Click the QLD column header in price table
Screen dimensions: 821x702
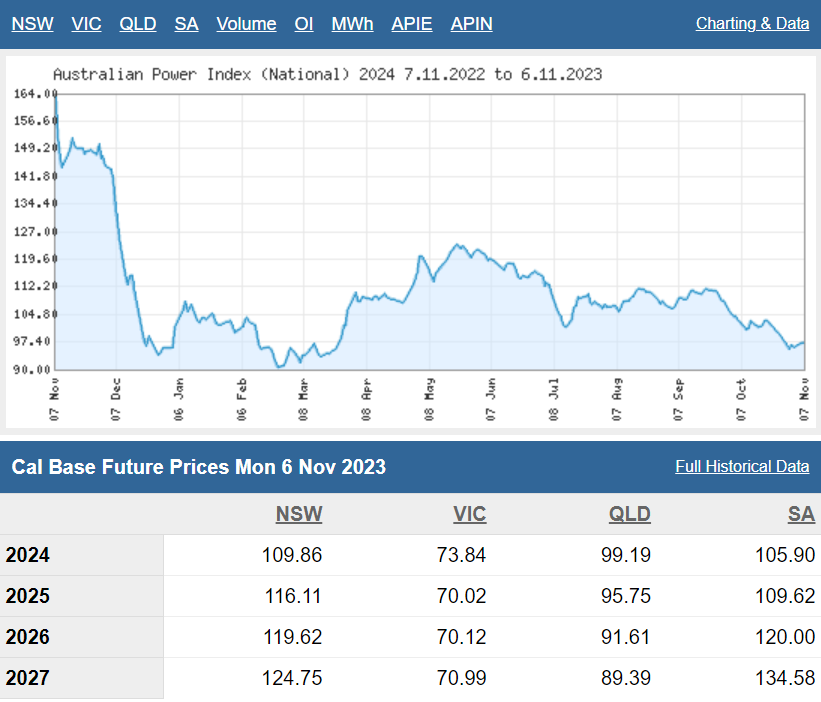coord(629,514)
